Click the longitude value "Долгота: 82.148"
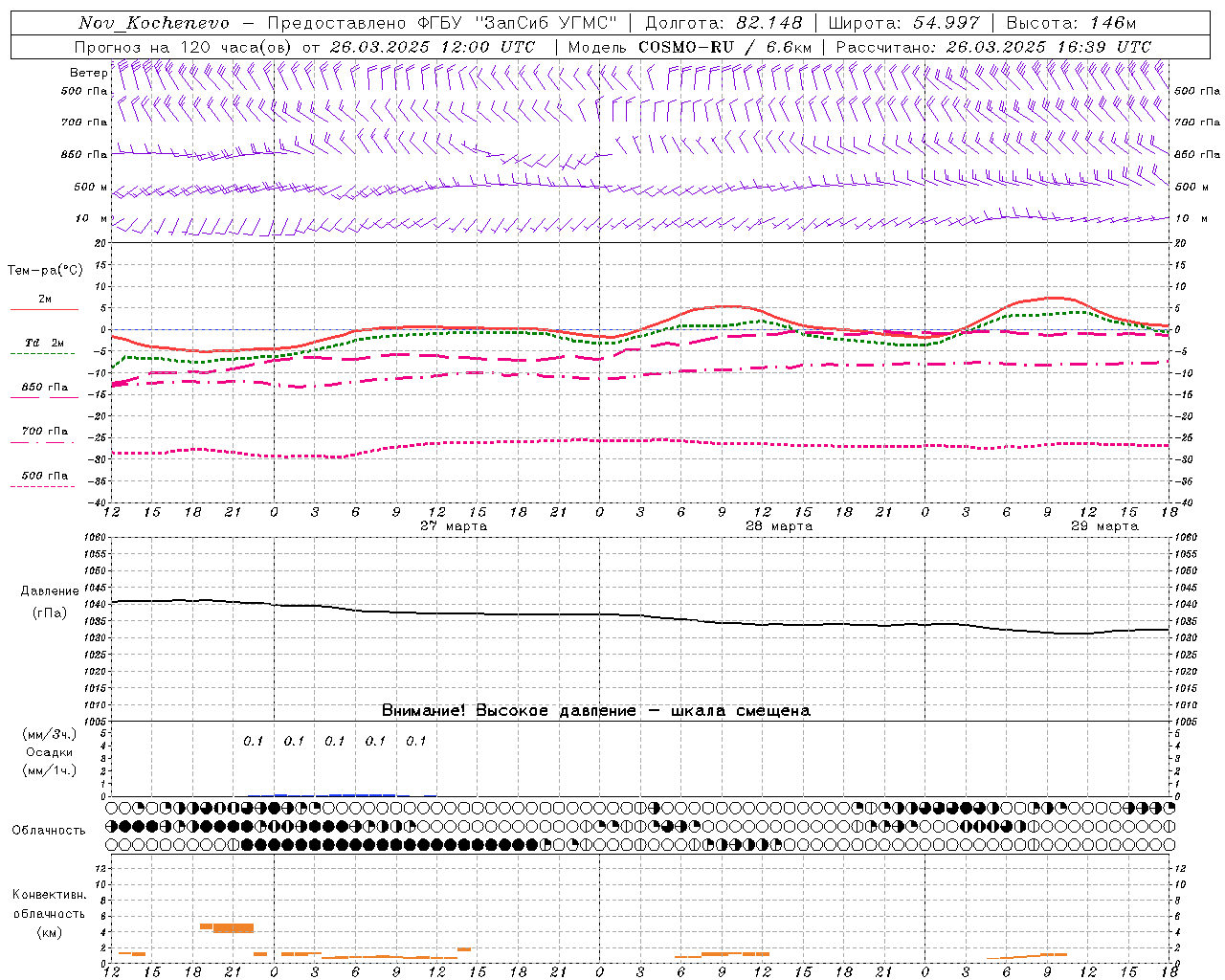The image size is (1225, 980). click(724, 23)
